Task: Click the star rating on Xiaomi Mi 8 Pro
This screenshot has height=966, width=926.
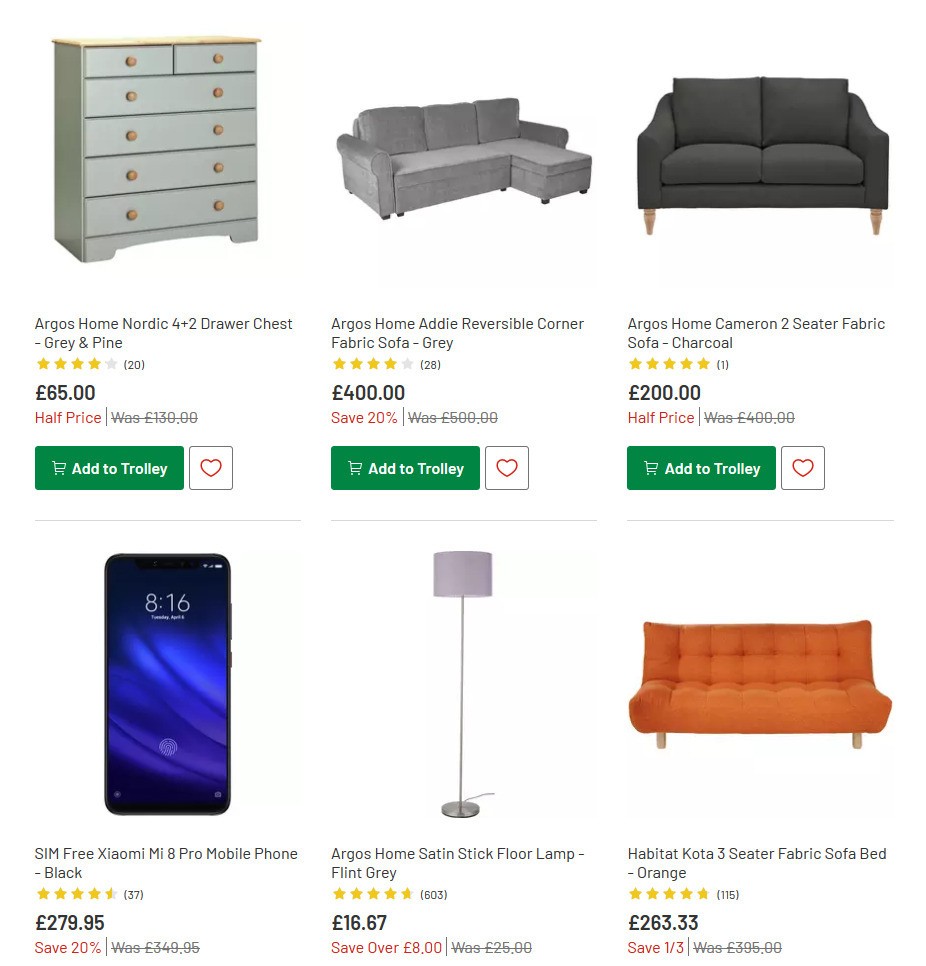Action: [x=75, y=894]
